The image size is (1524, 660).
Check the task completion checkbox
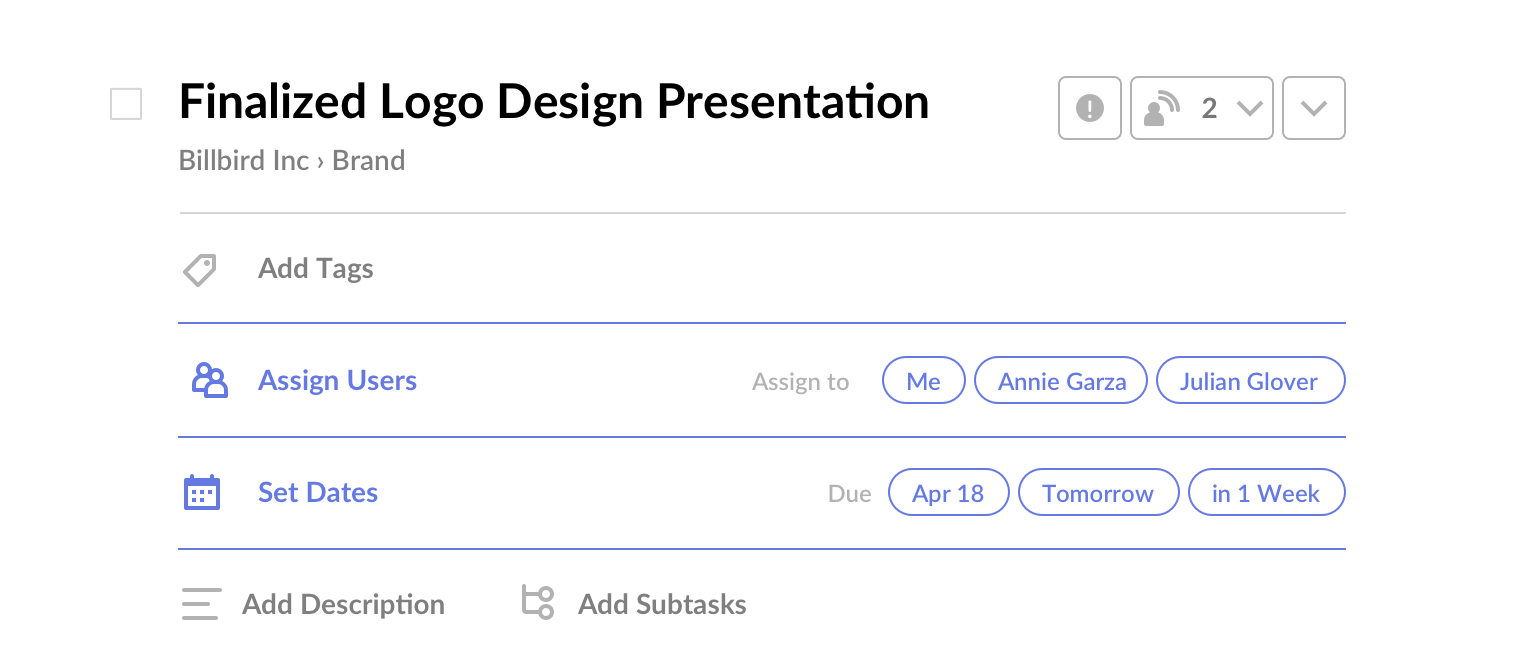pyautogui.click(x=126, y=104)
